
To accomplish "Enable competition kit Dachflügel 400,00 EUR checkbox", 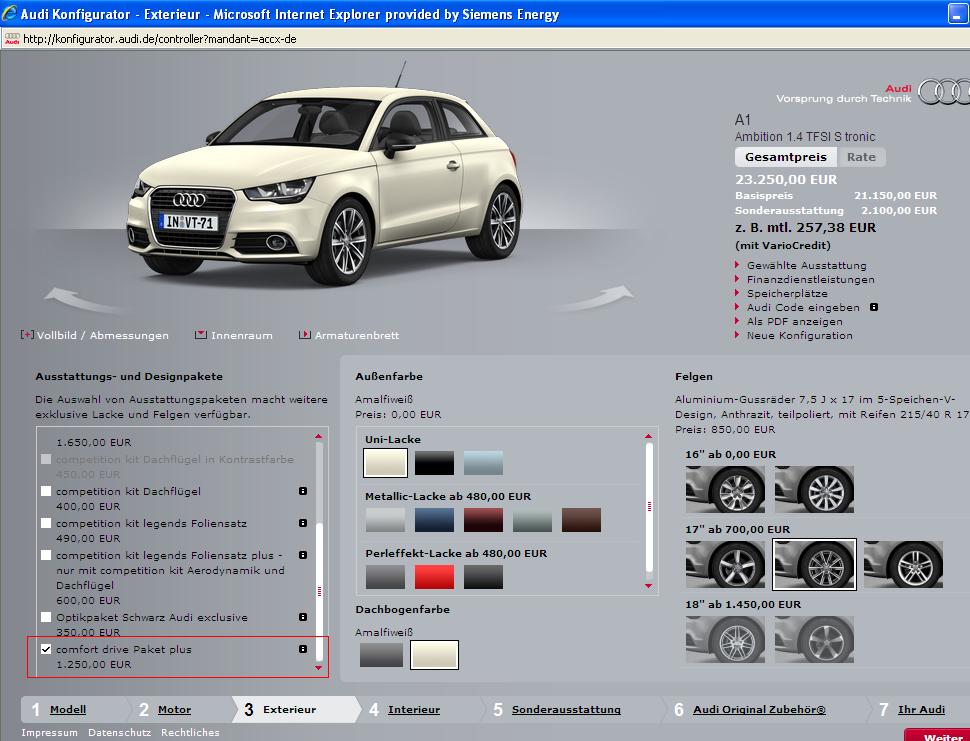I will 46,491.
